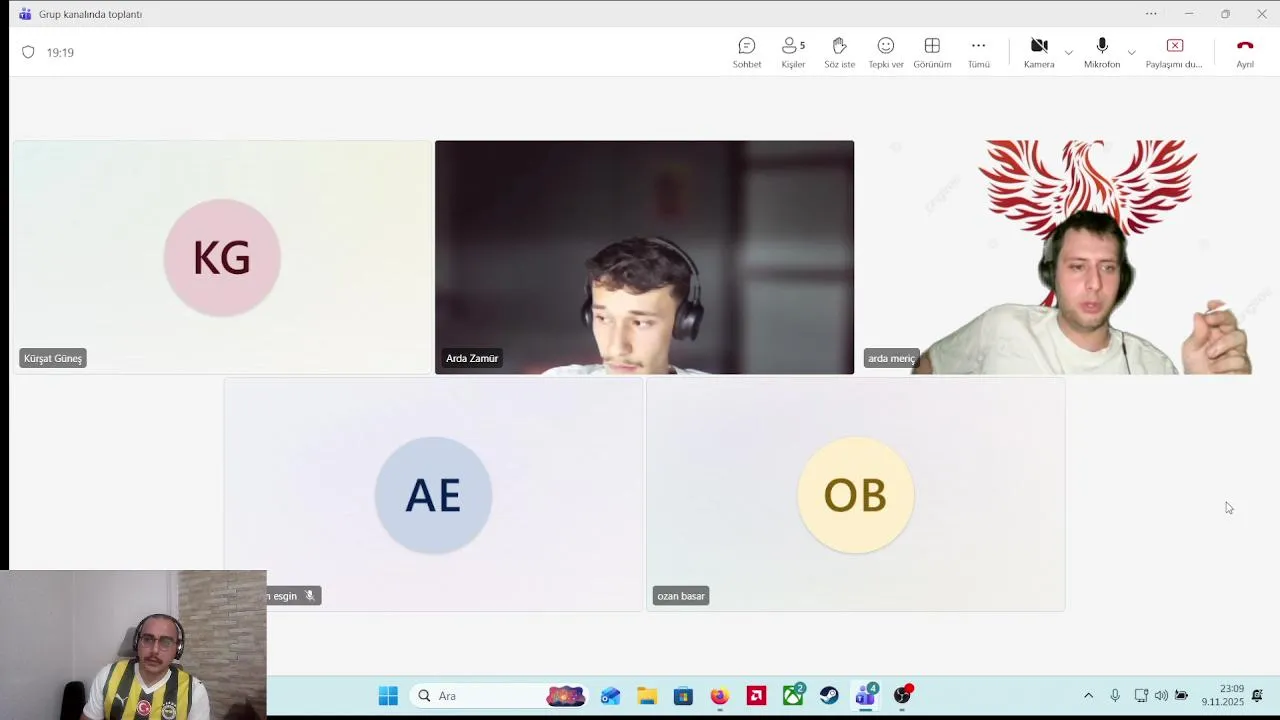
Task: Stop sharing with Paylaşımı durdur
Action: tap(1174, 53)
